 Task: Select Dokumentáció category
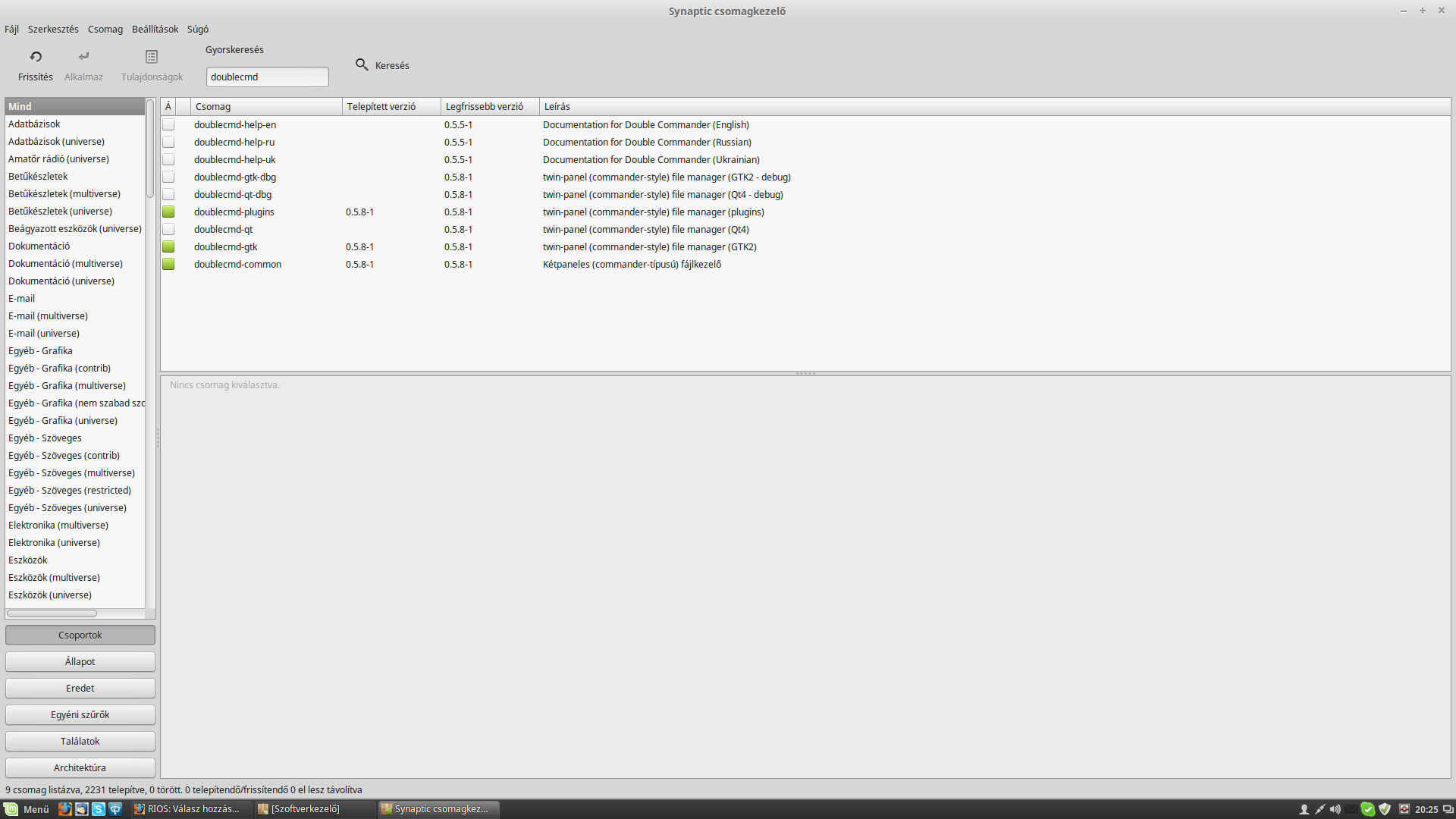click(75, 246)
